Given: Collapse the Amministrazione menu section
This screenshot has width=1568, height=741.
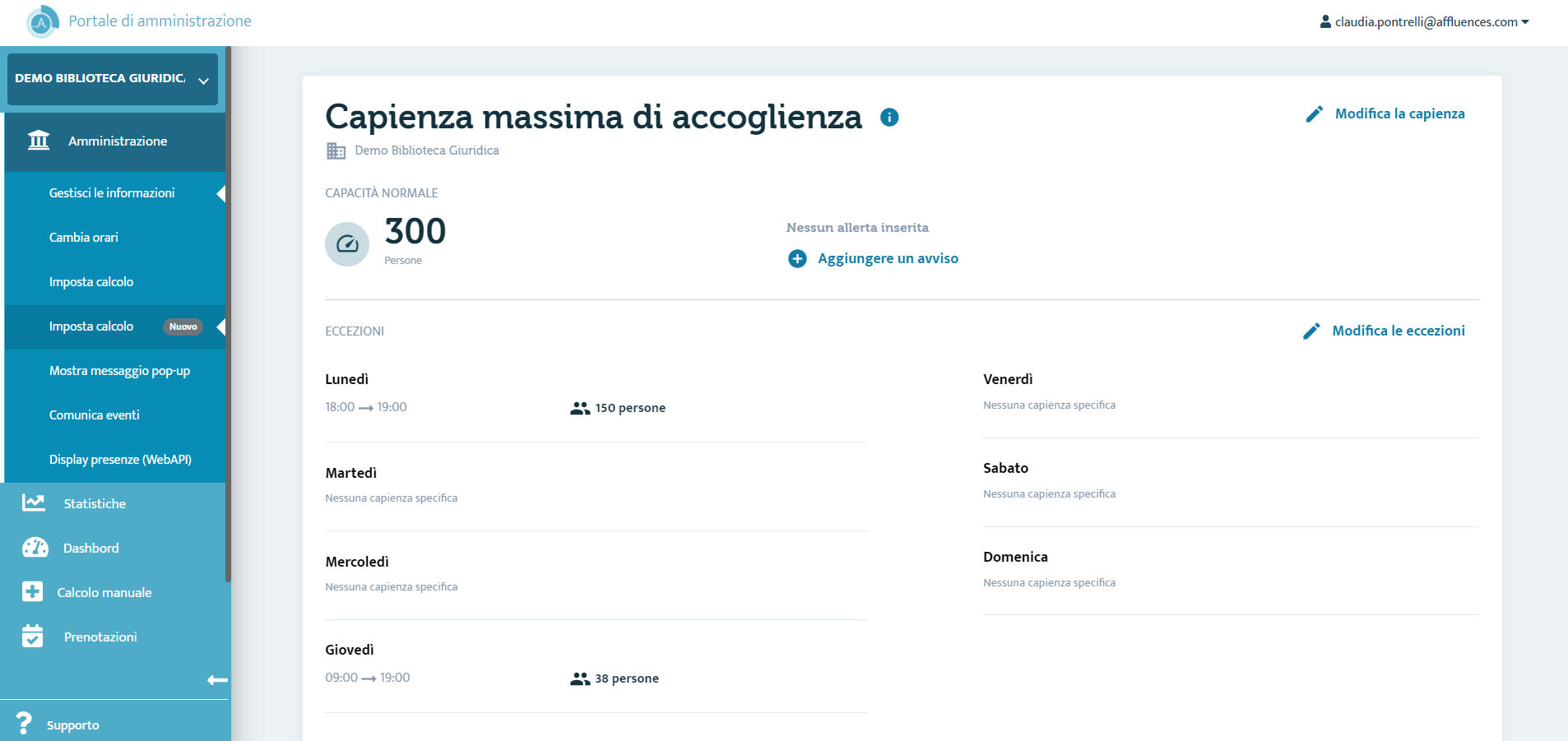Looking at the screenshot, I should pyautogui.click(x=115, y=141).
